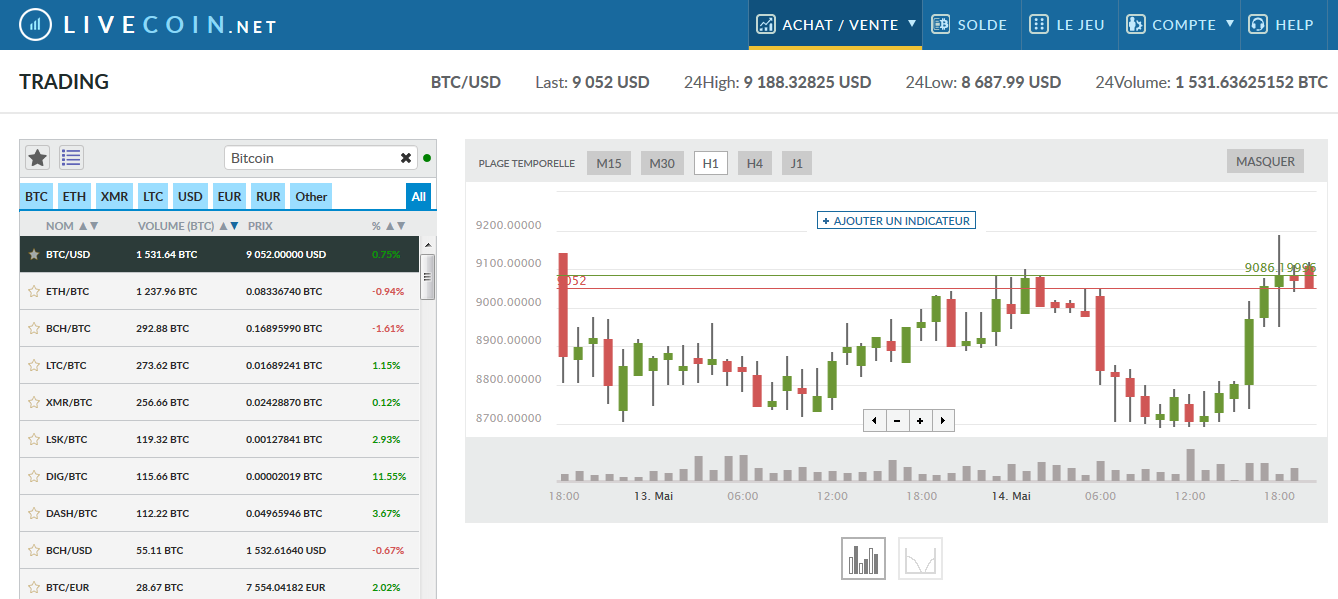Pan chart right with arrow button
This screenshot has width=1338, height=599.
tap(943, 420)
